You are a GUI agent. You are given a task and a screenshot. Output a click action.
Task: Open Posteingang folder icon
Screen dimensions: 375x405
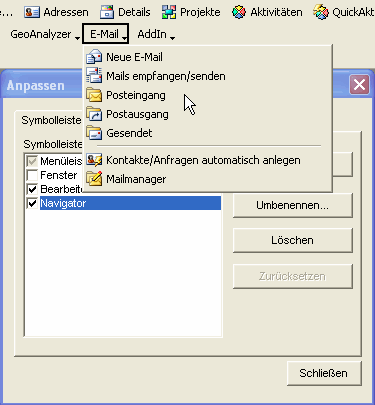click(94, 95)
